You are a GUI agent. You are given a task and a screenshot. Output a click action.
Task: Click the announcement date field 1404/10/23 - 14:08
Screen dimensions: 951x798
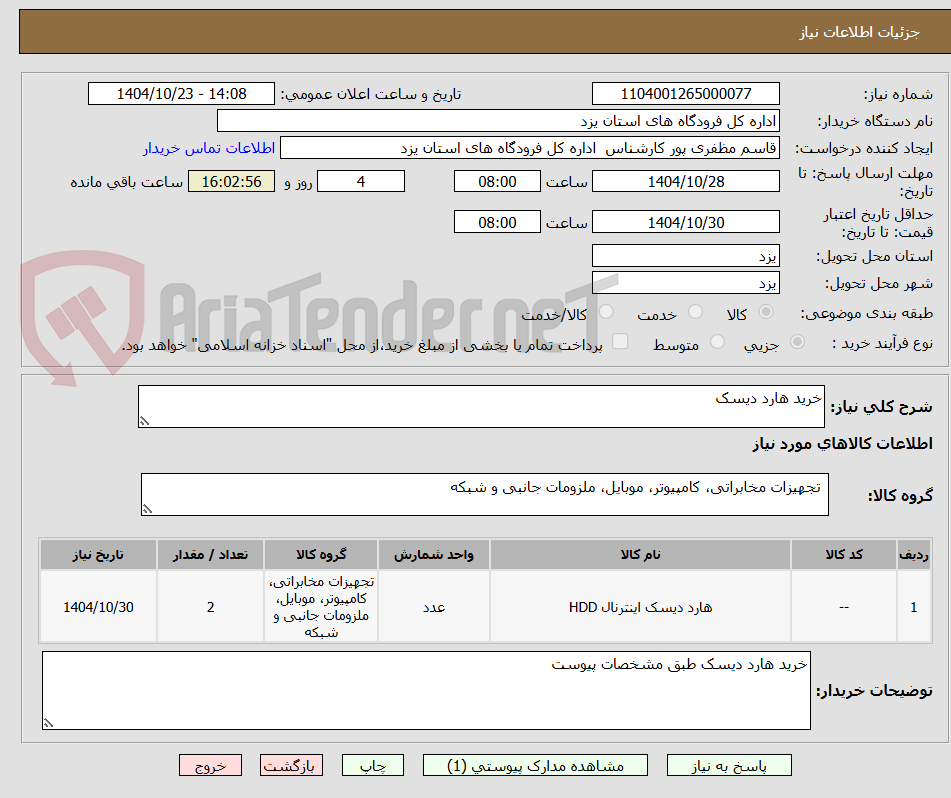pyautogui.click(x=181, y=94)
